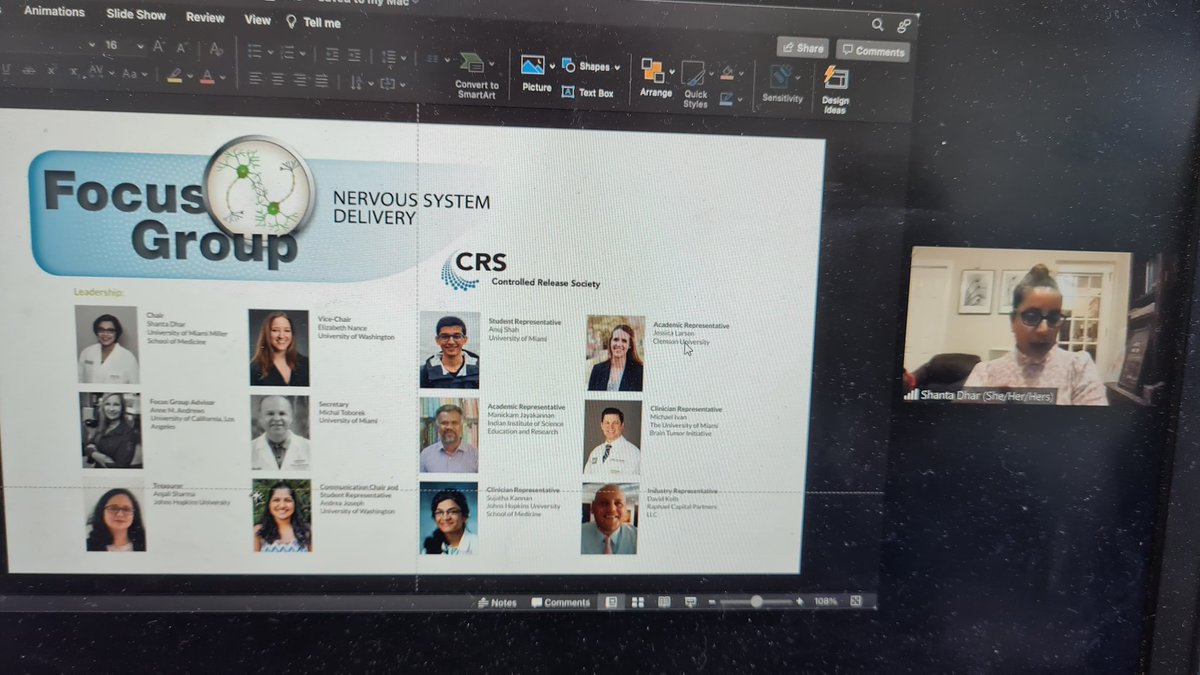The height and width of the screenshot is (675, 1200).
Task: Open the Shapes gallery
Action: point(590,66)
